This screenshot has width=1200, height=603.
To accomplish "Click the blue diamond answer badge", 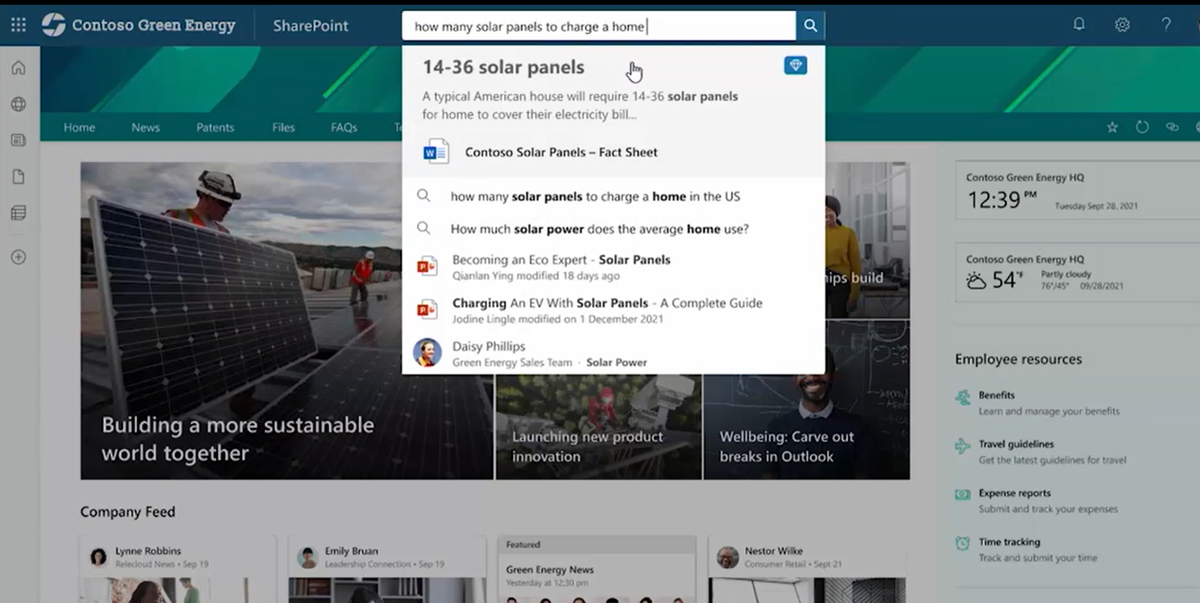I will coord(795,65).
